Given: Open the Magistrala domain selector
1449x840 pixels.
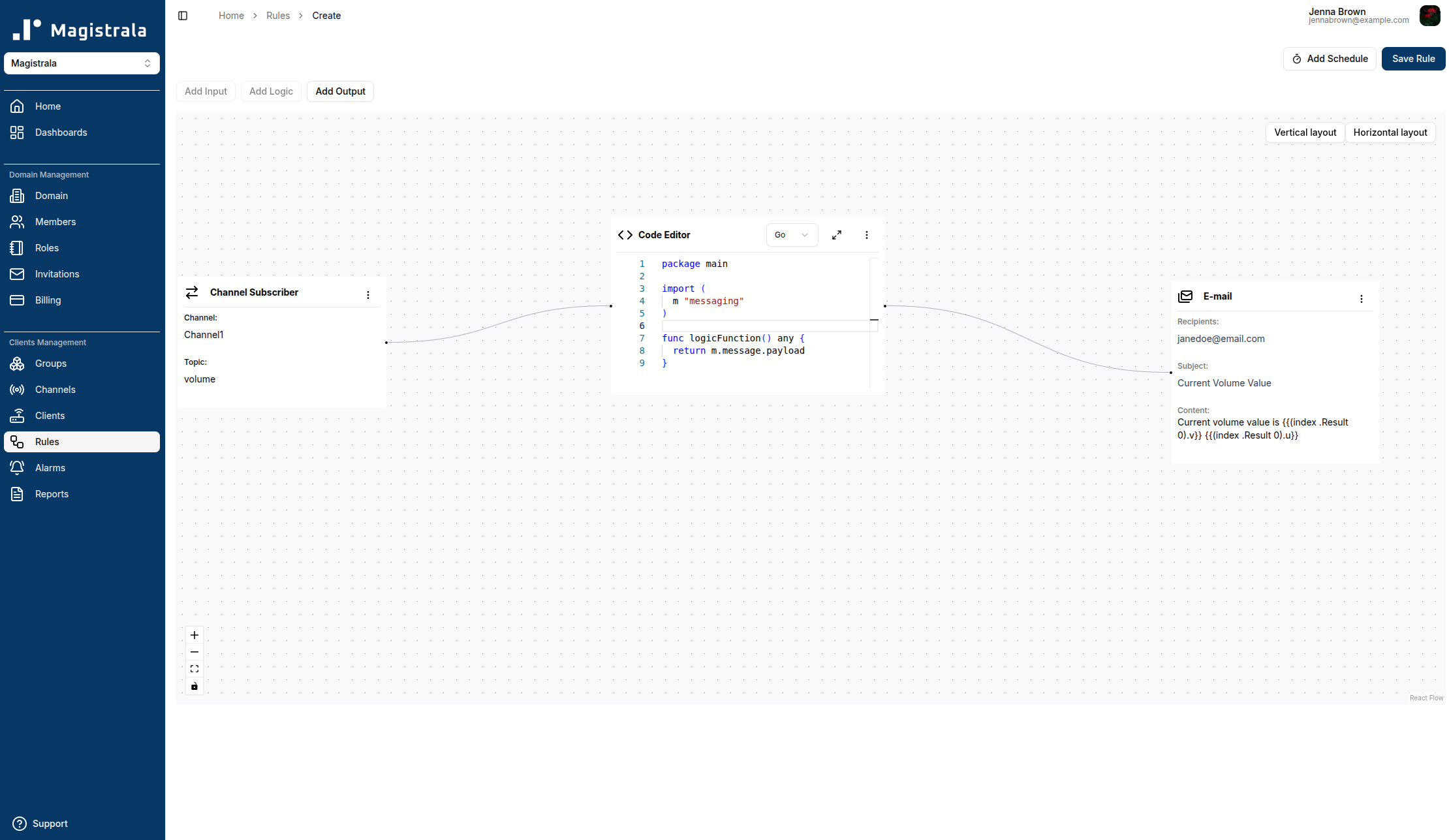Looking at the screenshot, I should [82, 63].
